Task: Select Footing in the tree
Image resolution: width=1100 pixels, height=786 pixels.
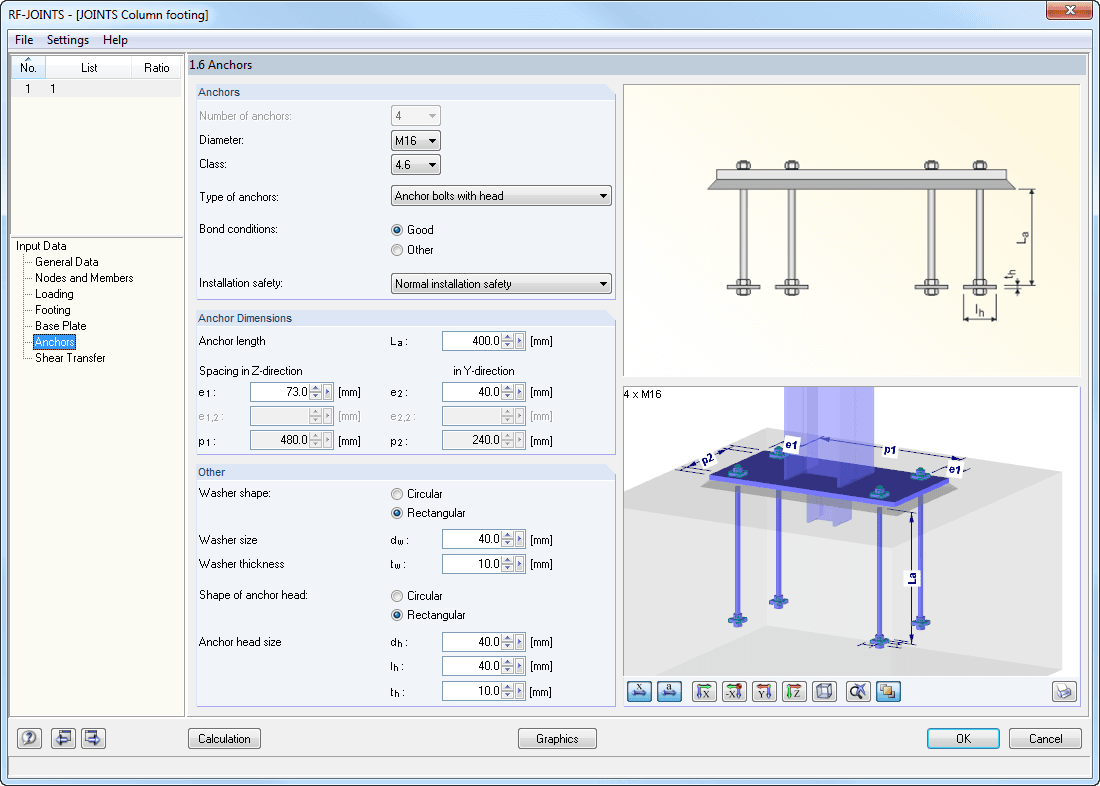Action: click(x=53, y=309)
